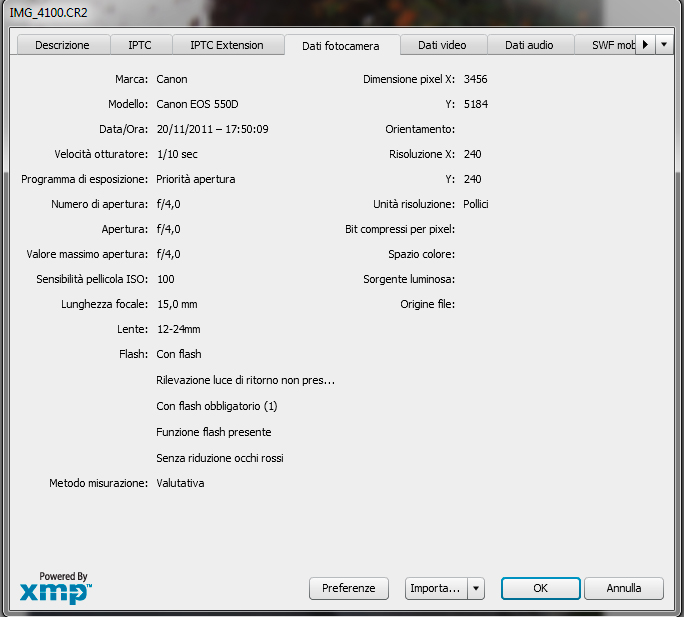
Task: Cancel the dialog with Annulla
Action: [x=624, y=588]
